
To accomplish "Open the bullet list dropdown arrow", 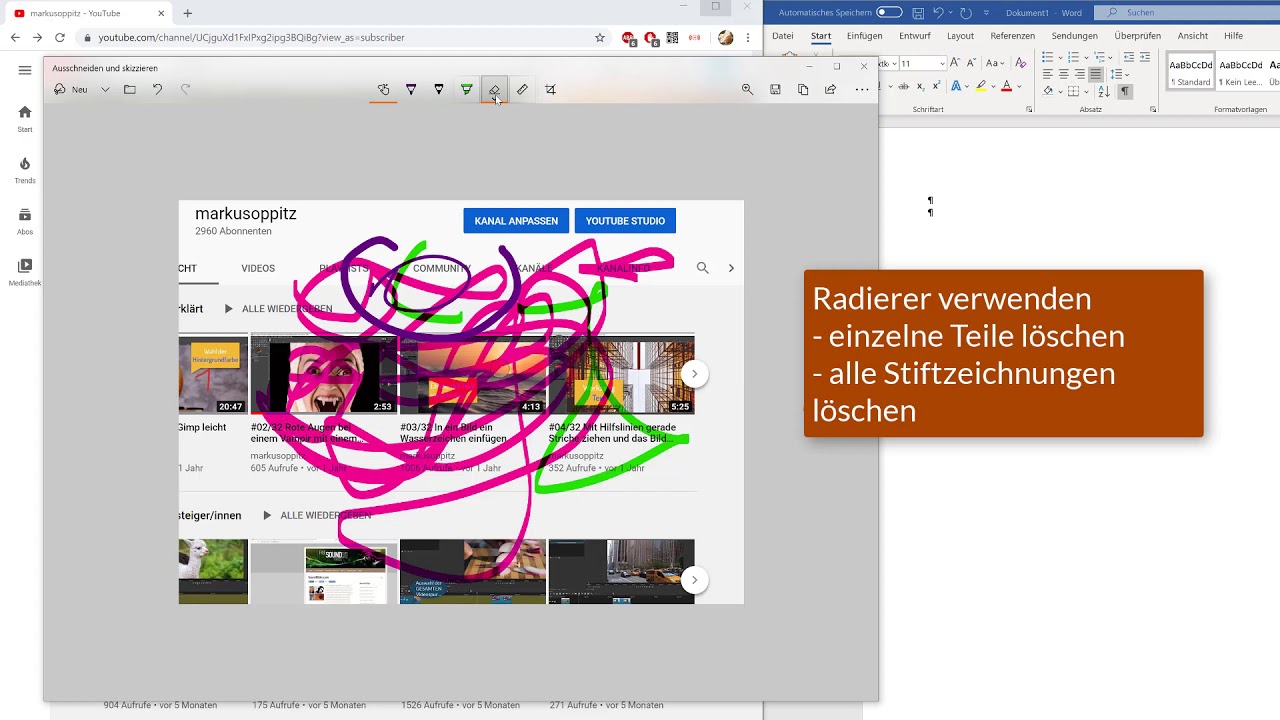I will 1060,57.
